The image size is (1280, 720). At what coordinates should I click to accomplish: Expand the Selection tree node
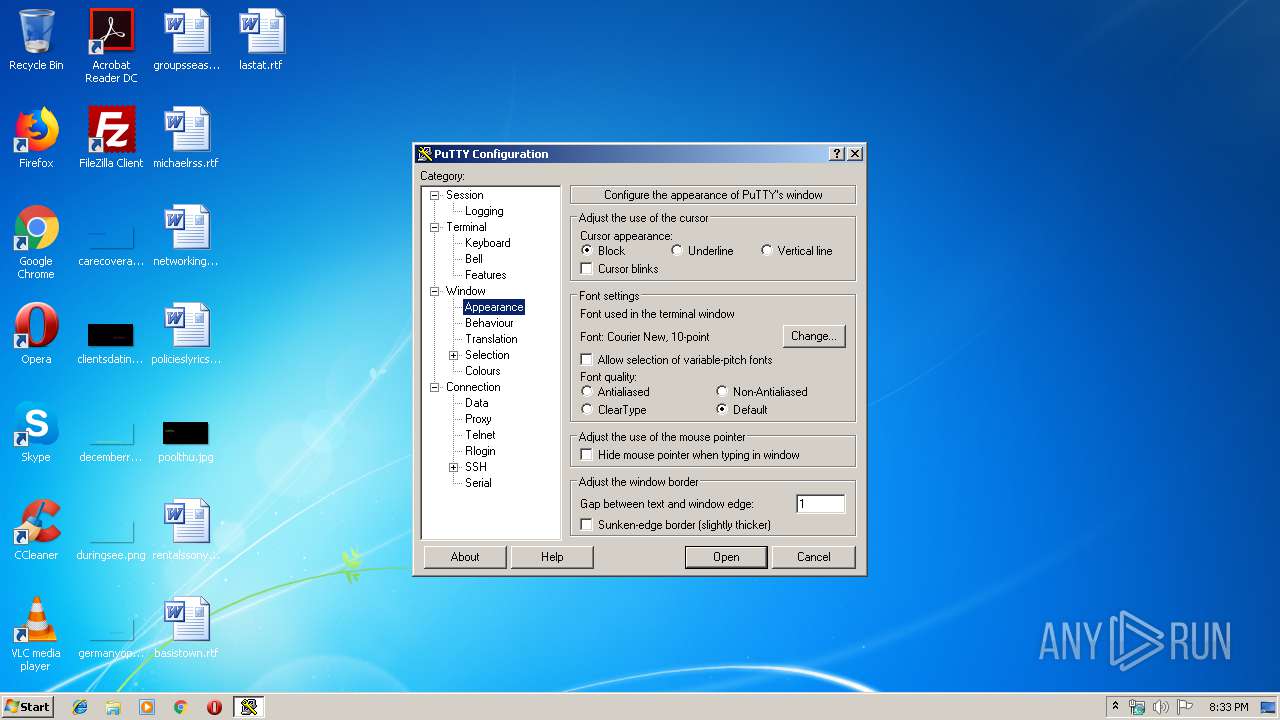pos(454,355)
